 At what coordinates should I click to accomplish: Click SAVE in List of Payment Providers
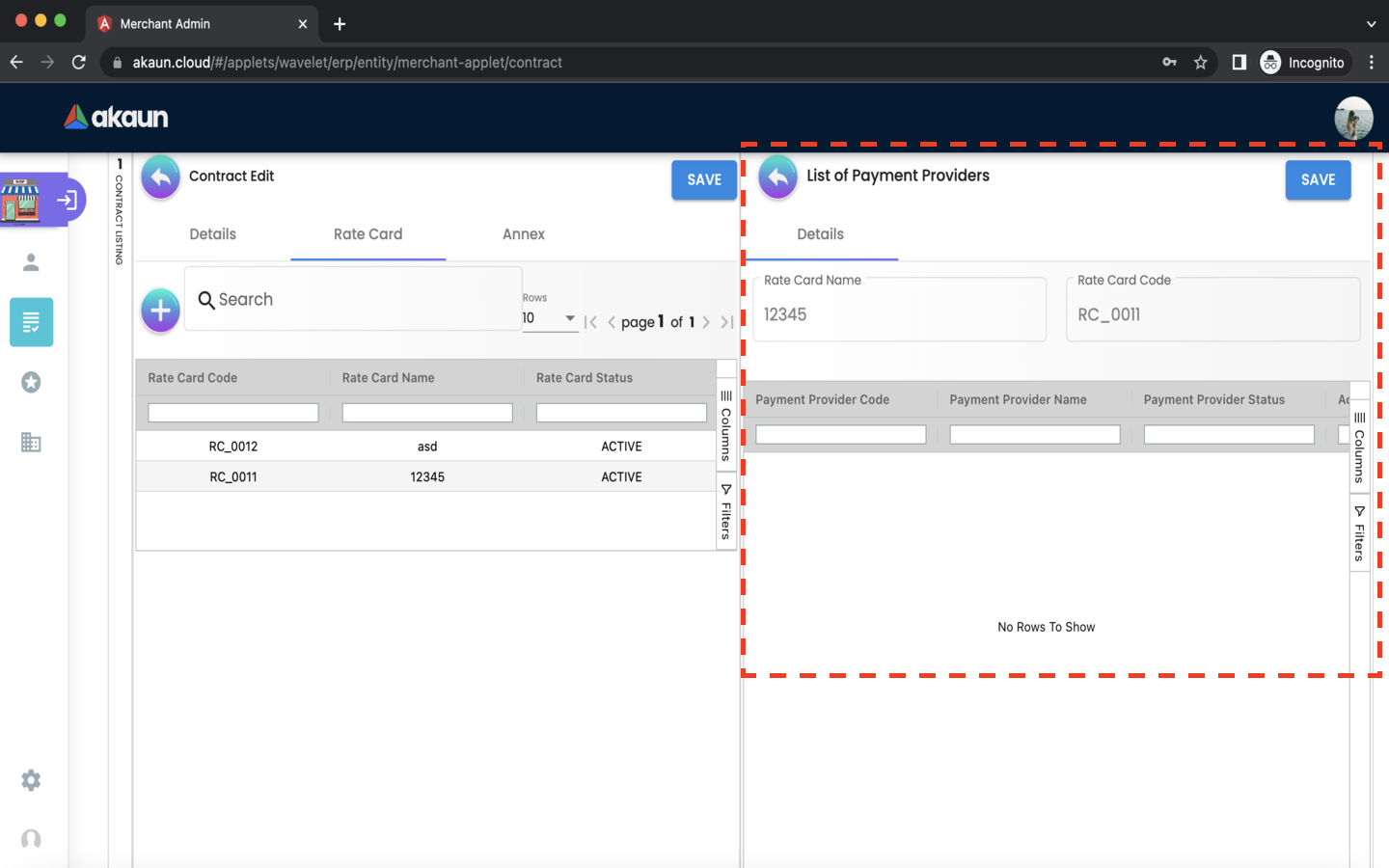pyautogui.click(x=1318, y=180)
